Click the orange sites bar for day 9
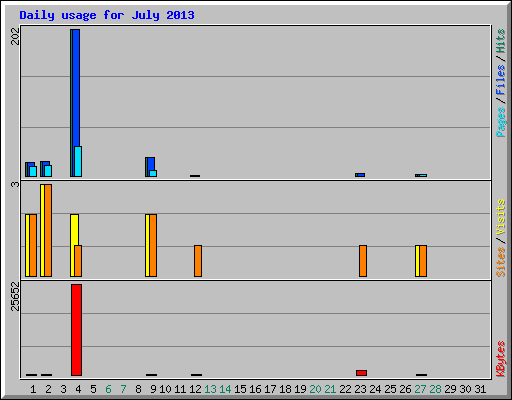Viewport: 512px width, 400px height. pos(153,245)
